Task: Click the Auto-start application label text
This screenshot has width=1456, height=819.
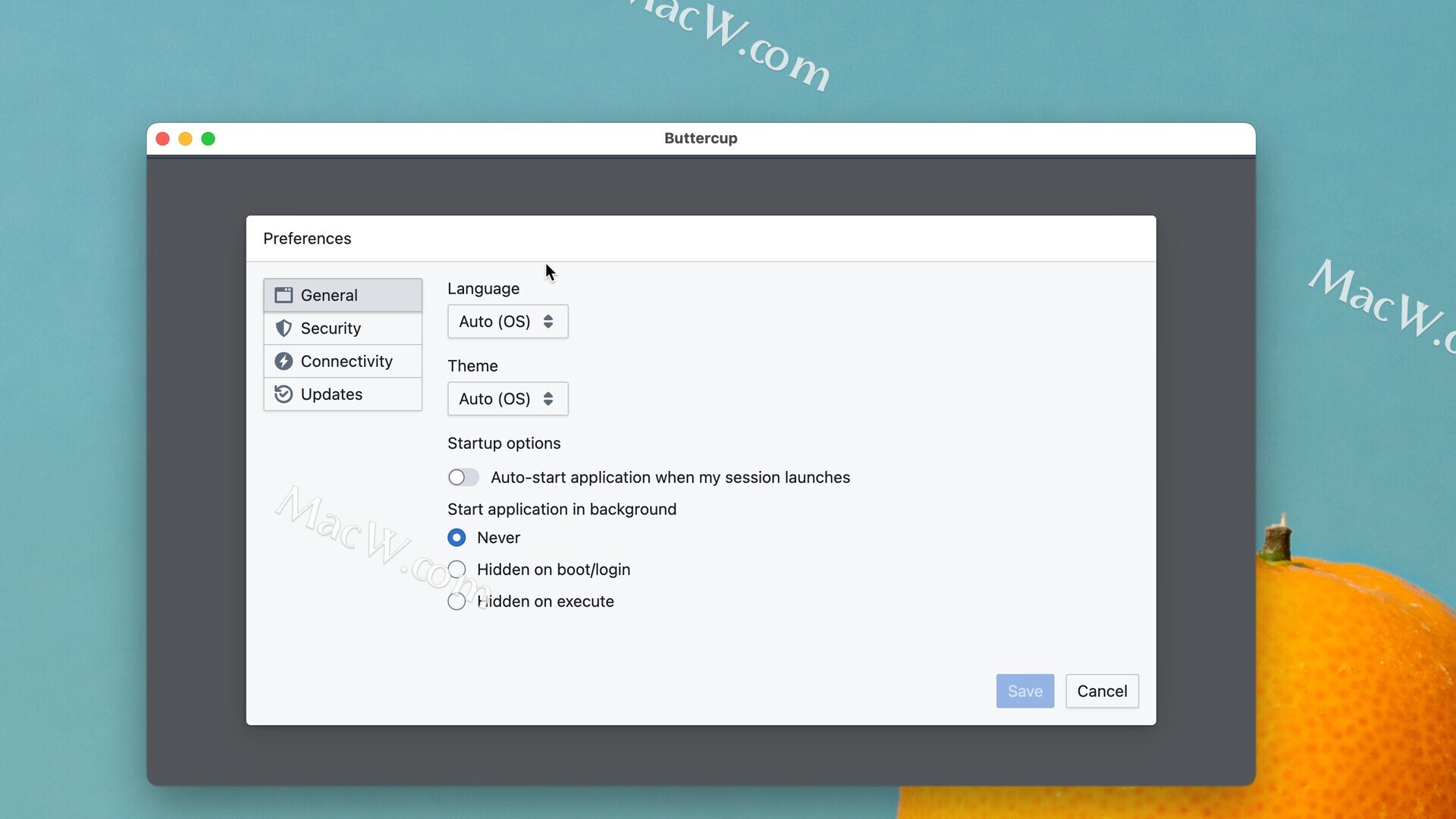Action: click(670, 478)
